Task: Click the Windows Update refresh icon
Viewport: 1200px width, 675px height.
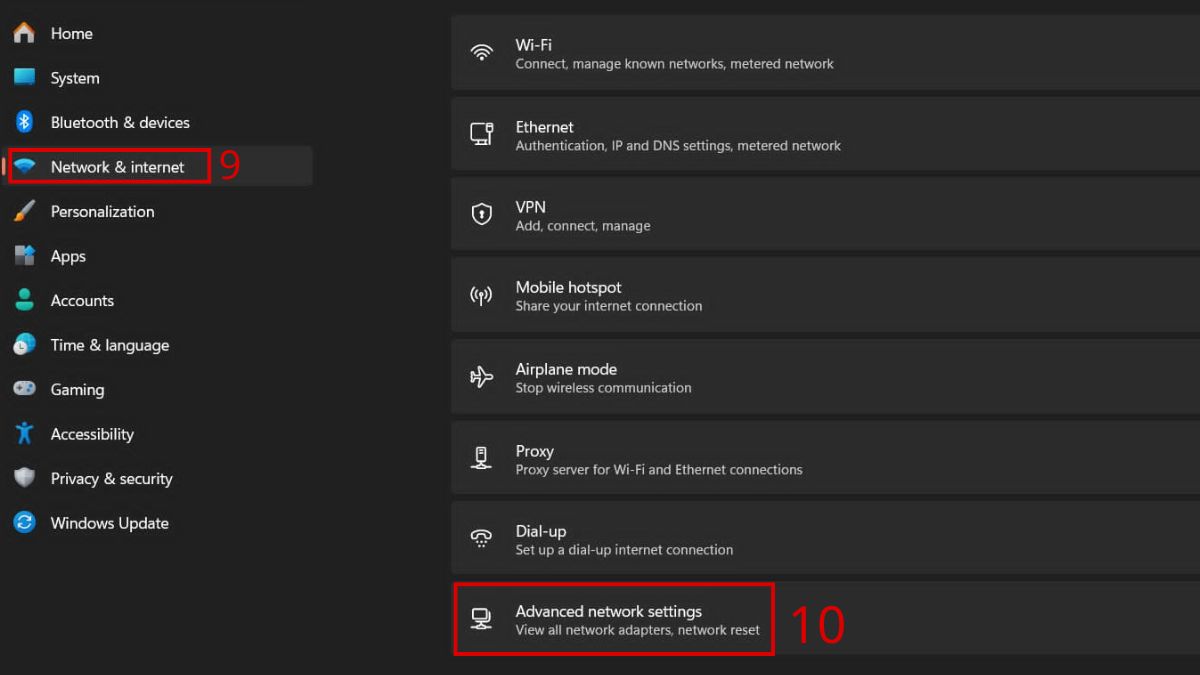Action: 25,523
